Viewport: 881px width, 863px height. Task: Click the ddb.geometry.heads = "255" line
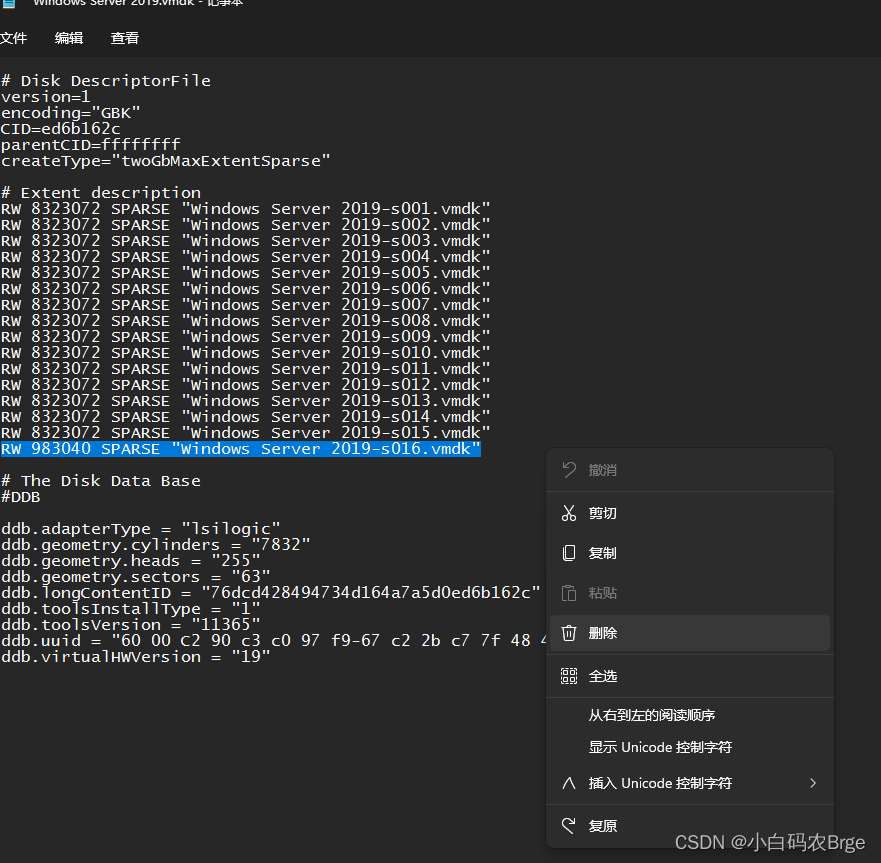(x=130, y=561)
